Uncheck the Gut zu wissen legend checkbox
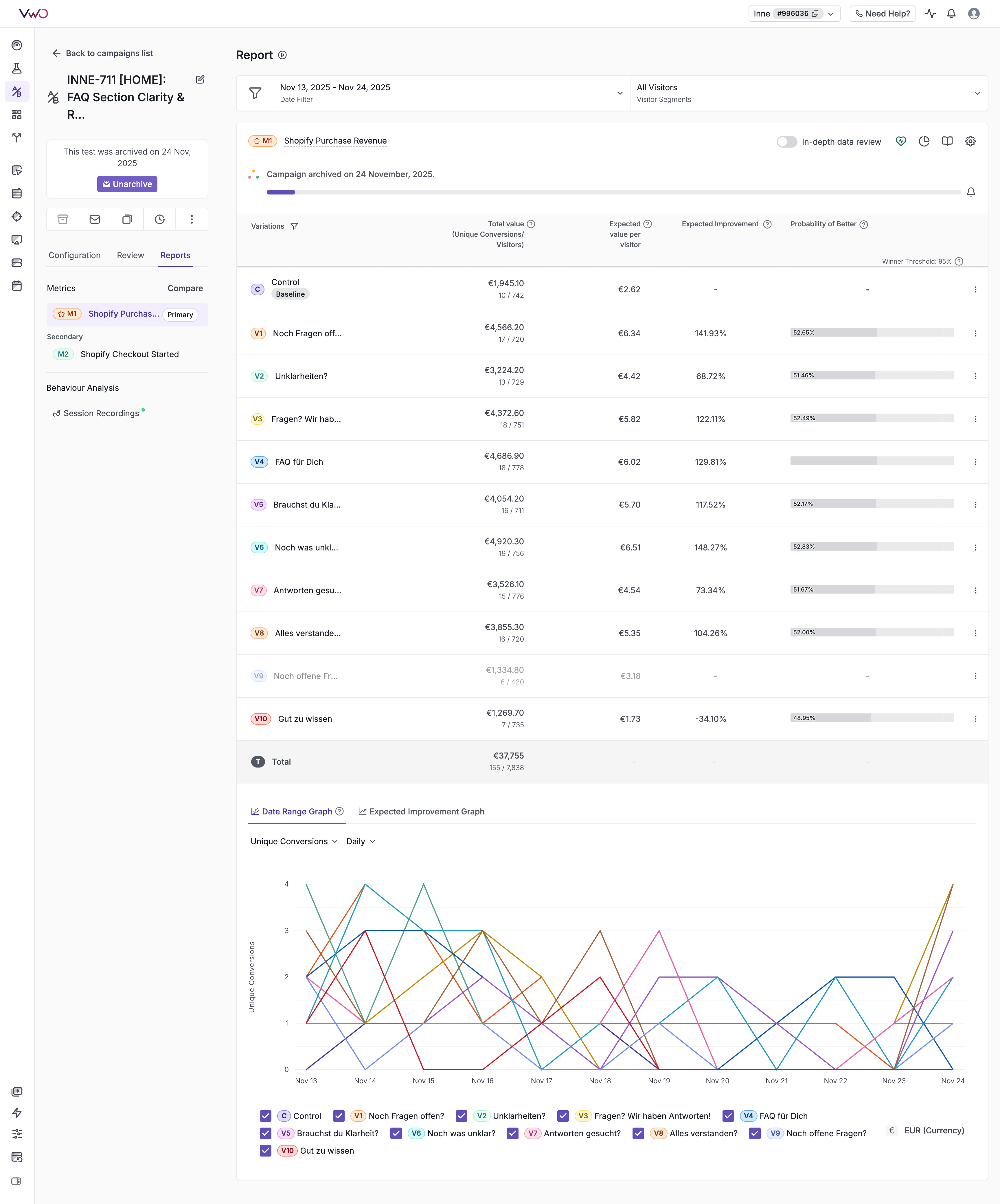 tap(265, 1151)
